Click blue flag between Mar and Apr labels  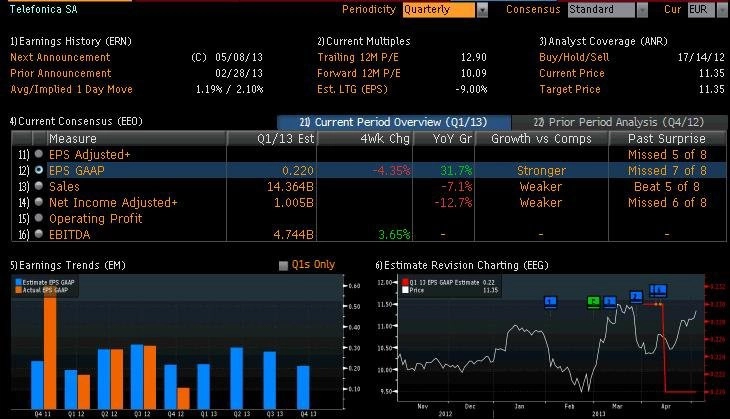tap(636, 296)
